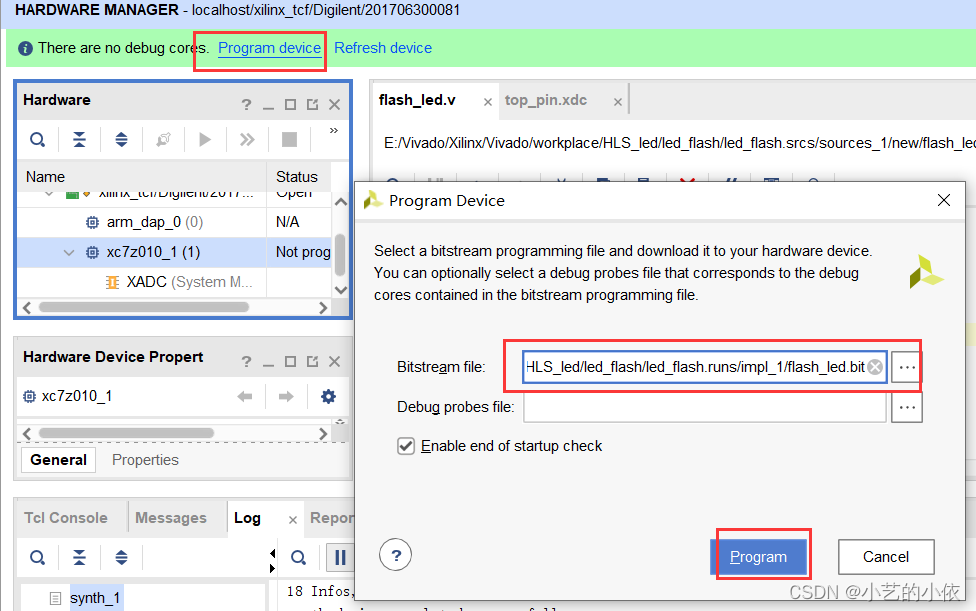Open the Tcl Console tab
Viewport: 976px width, 611px height.
66,518
